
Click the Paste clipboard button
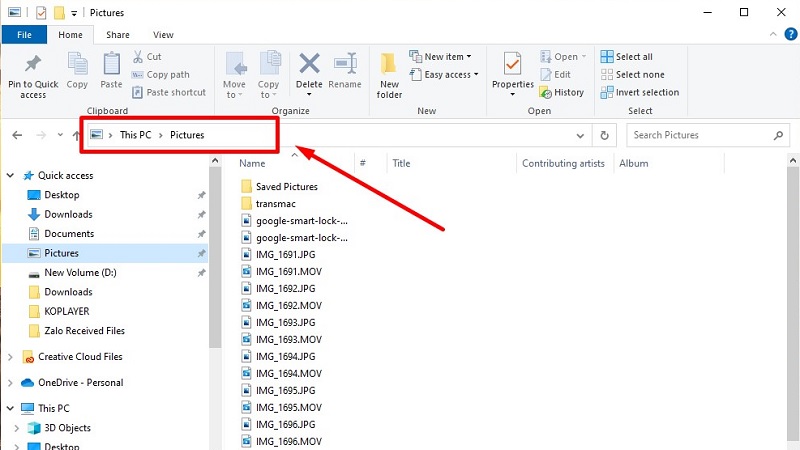(x=111, y=71)
